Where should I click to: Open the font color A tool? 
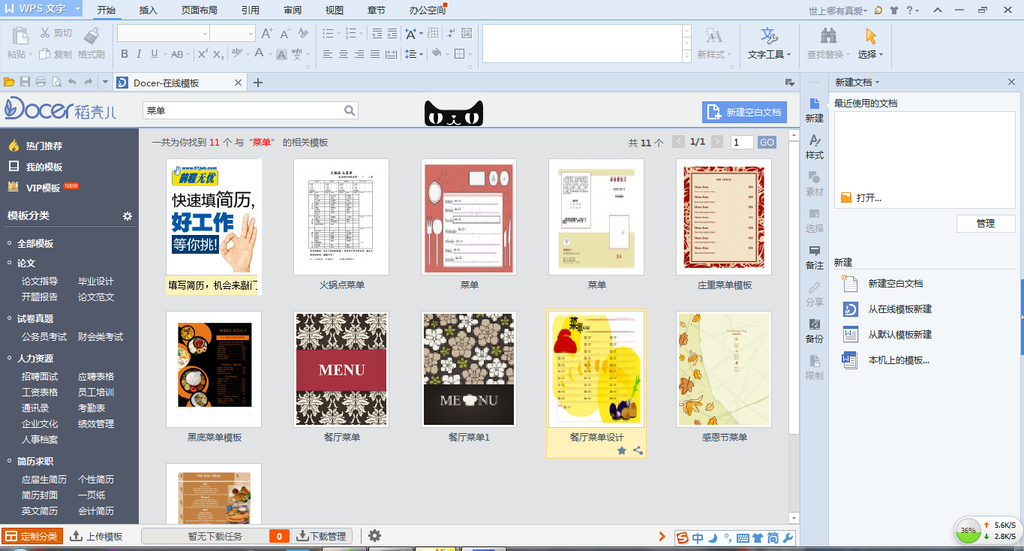coord(259,54)
